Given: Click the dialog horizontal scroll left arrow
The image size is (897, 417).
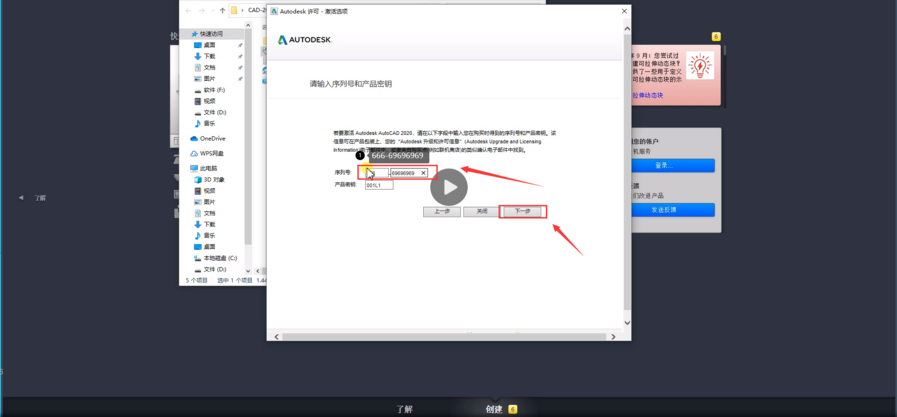Looking at the screenshot, I should coord(277,337).
